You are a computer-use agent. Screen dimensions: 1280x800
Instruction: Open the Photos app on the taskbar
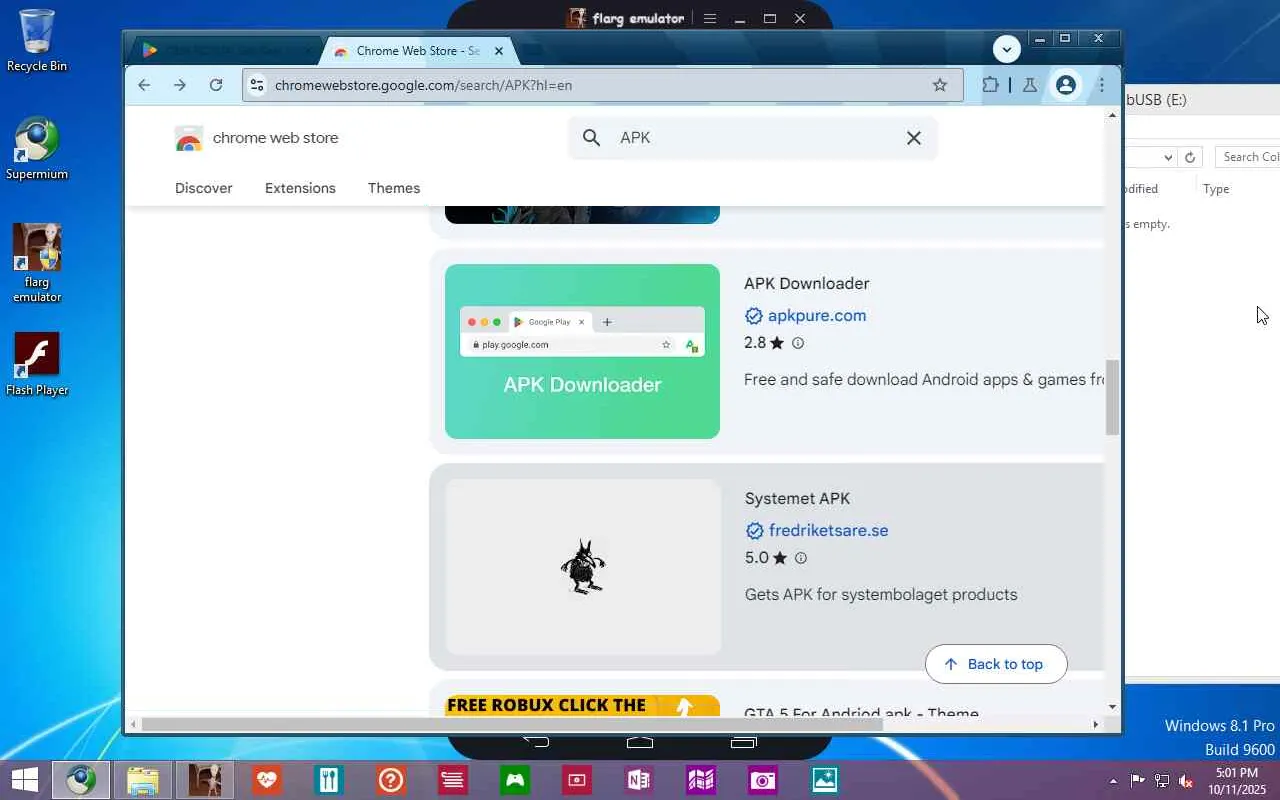tap(825, 780)
